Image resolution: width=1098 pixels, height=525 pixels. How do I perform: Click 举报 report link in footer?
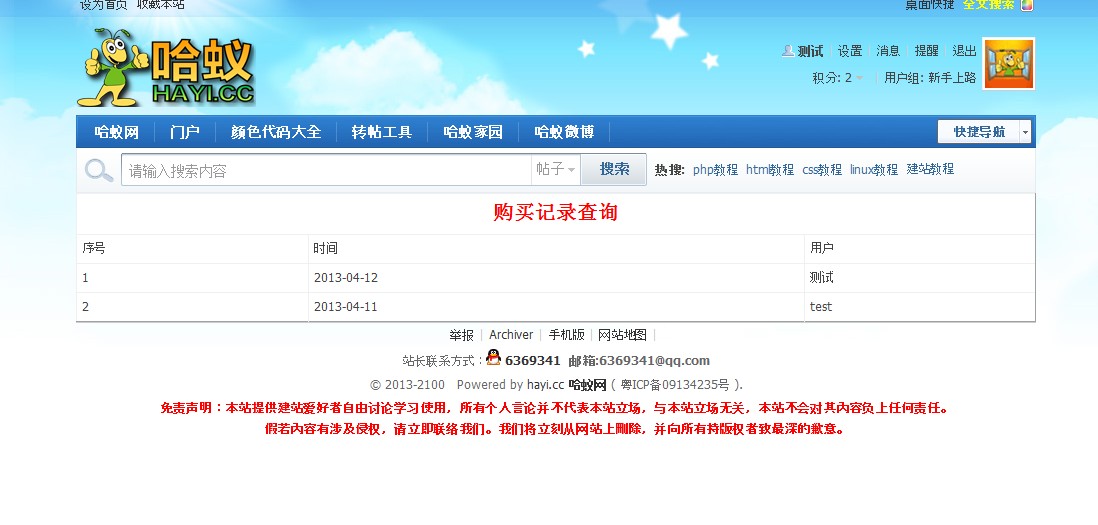[x=461, y=335]
